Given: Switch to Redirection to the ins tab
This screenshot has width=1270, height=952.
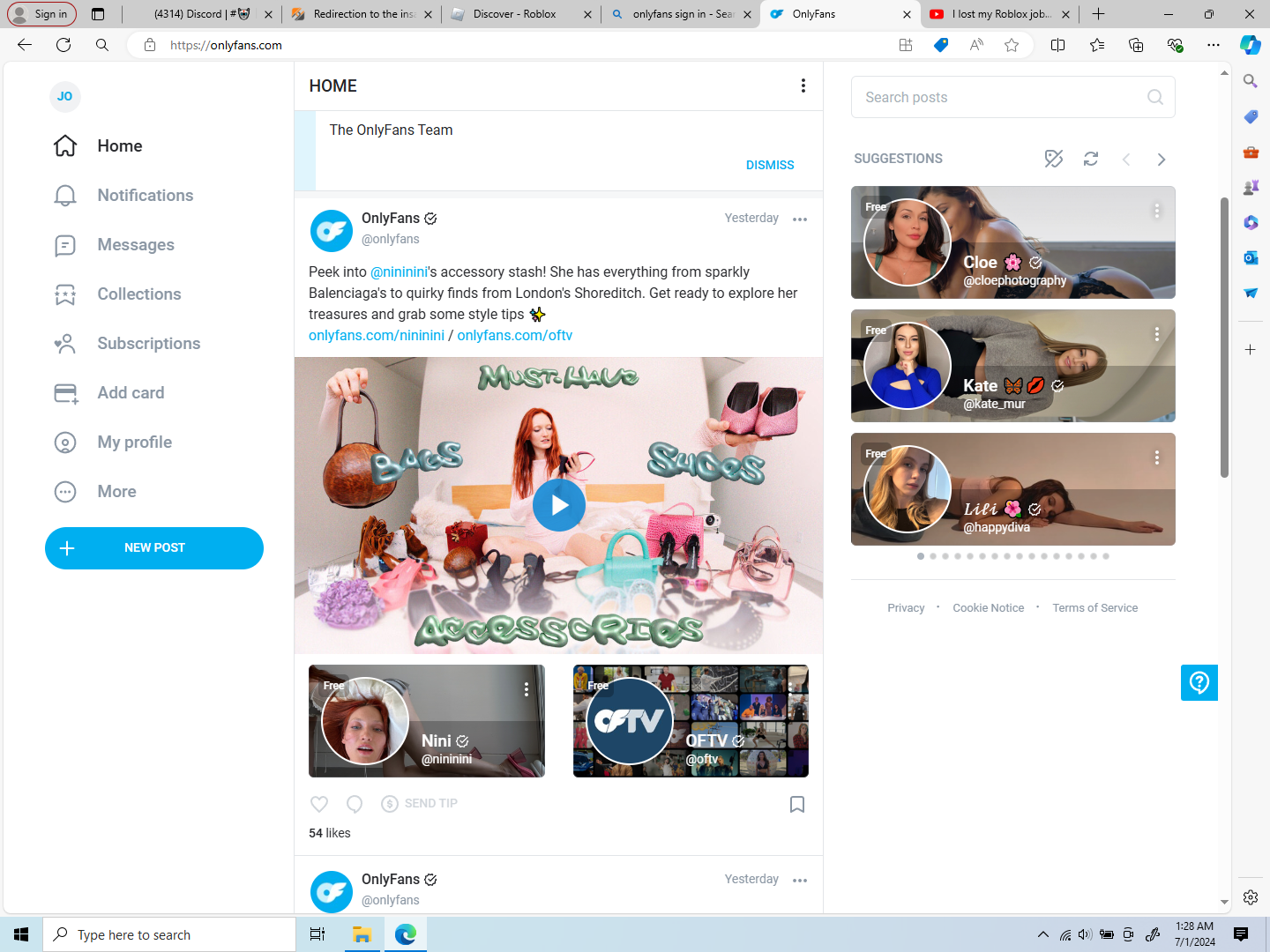Looking at the screenshot, I should point(362,14).
